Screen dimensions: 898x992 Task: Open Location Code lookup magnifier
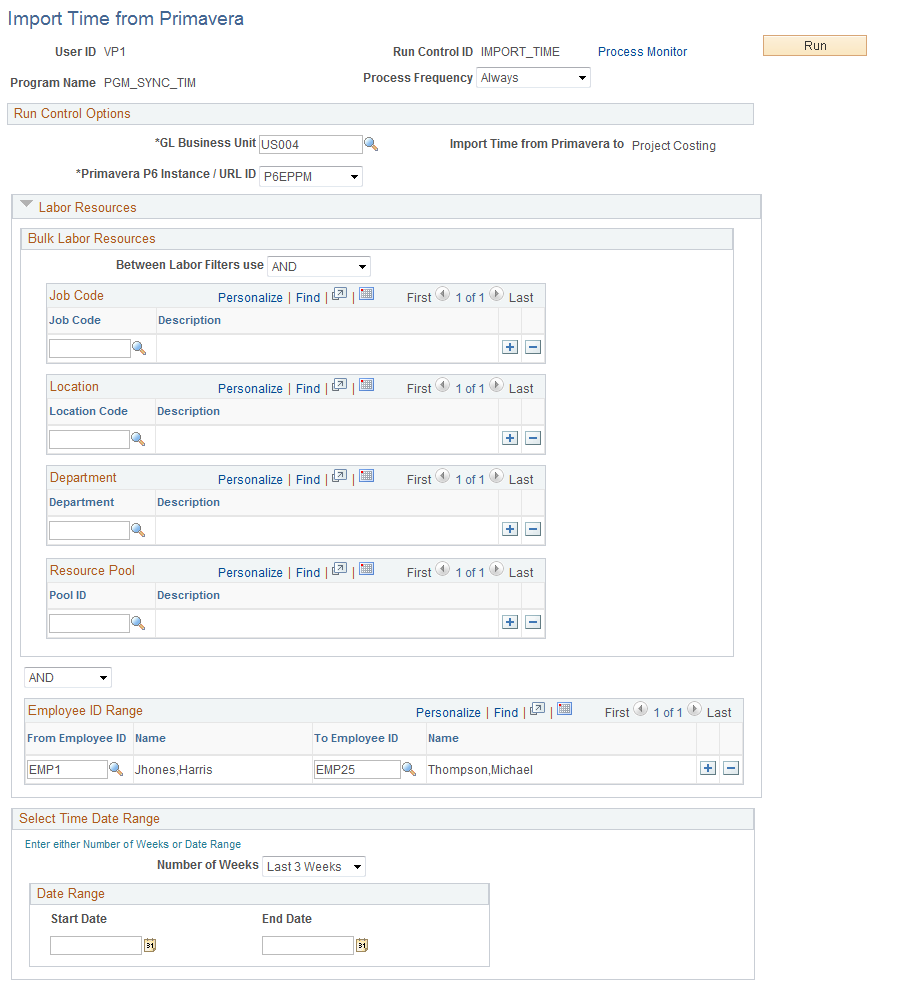(138, 439)
